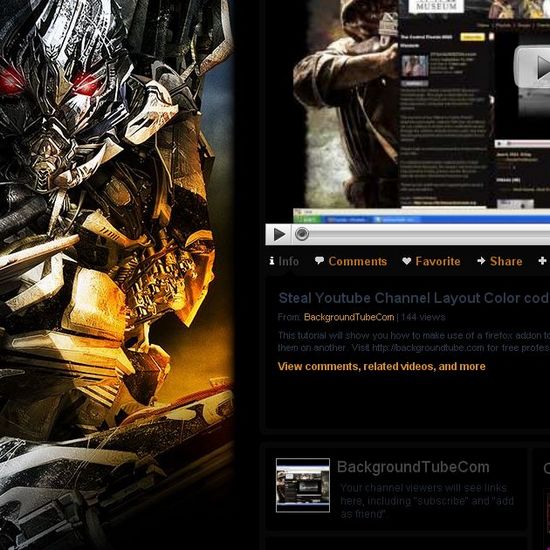Open the 'Steal Youtube Channel Layout Color' video title
The width and height of the screenshot is (550, 550).
tap(414, 298)
